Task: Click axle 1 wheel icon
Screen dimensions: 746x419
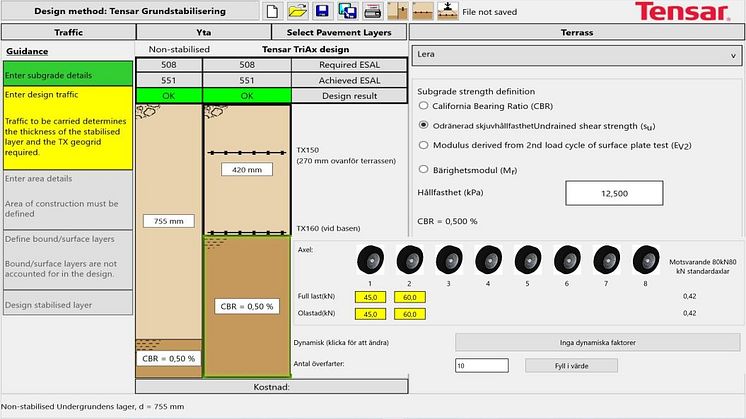Action: pos(370,260)
